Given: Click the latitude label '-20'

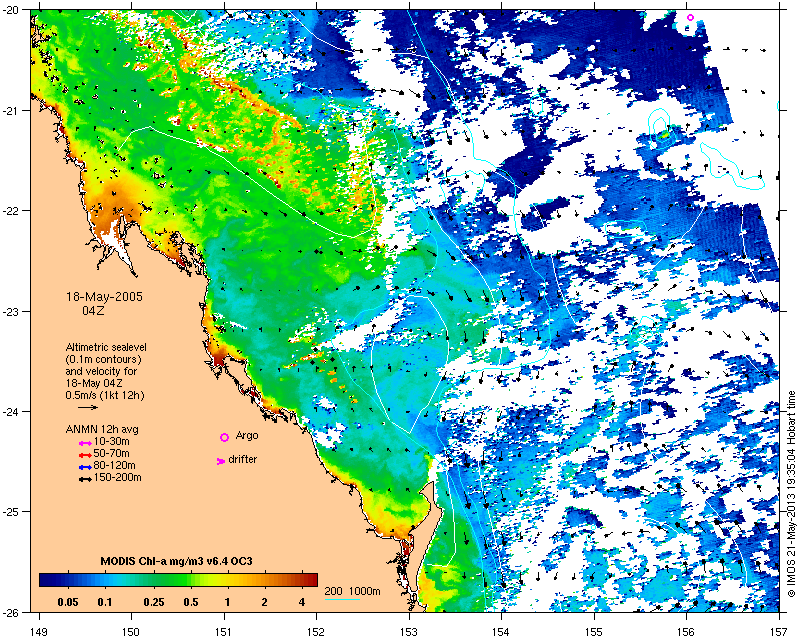Looking at the screenshot, I should click(10, 10).
